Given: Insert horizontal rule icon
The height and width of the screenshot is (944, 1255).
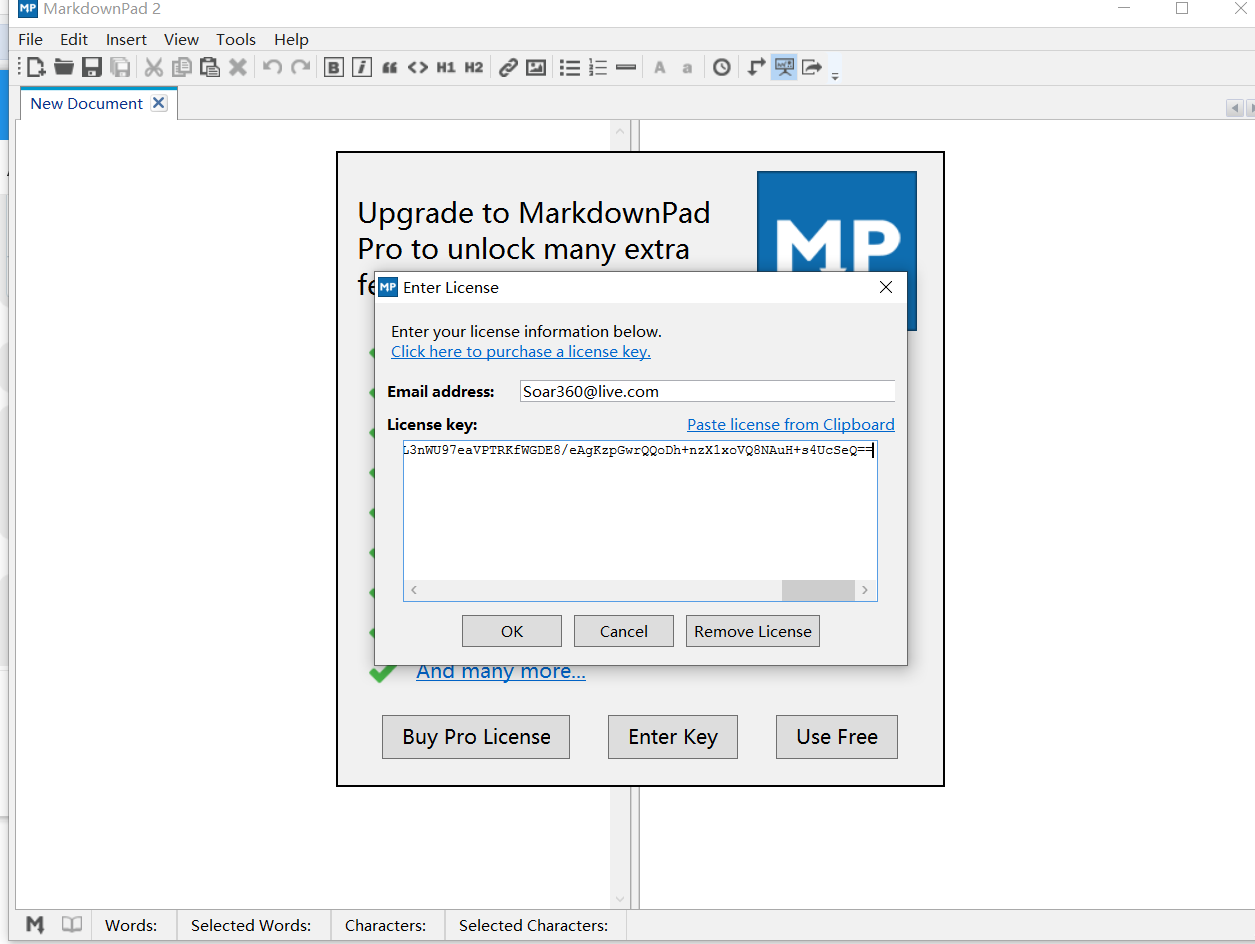Looking at the screenshot, I should (x=626, y=67).
